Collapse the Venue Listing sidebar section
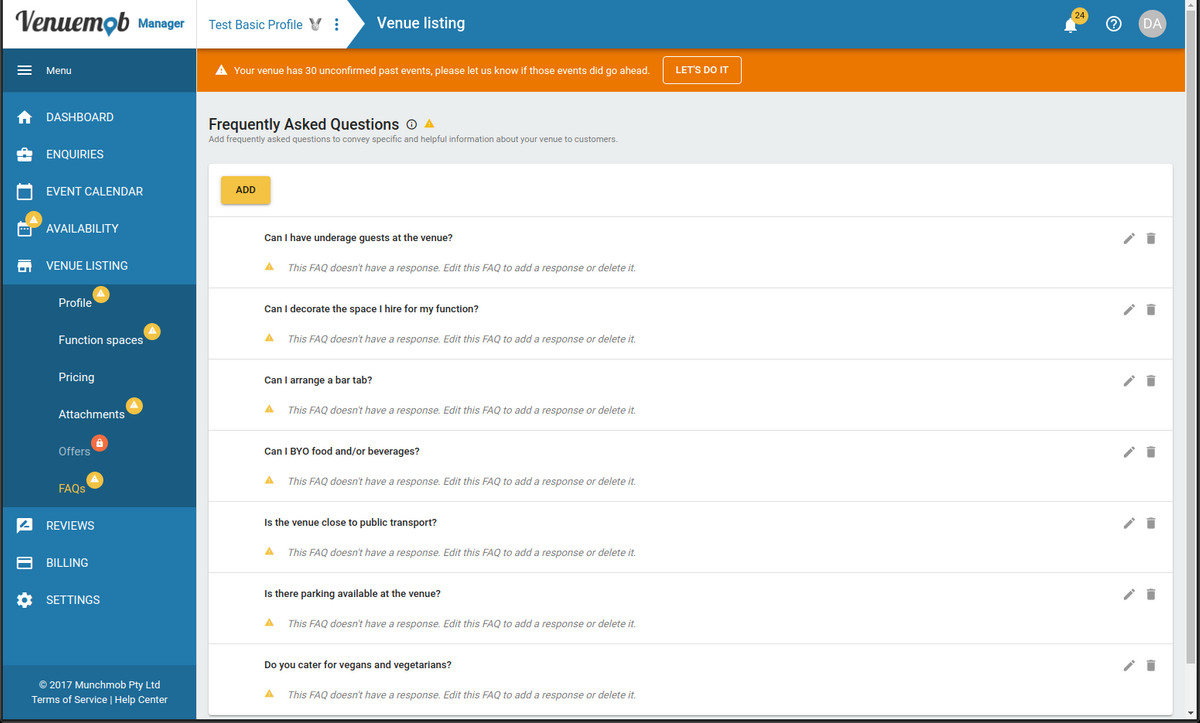The height and width of the screenshot is (723, 1200). [x=86, y=266]
